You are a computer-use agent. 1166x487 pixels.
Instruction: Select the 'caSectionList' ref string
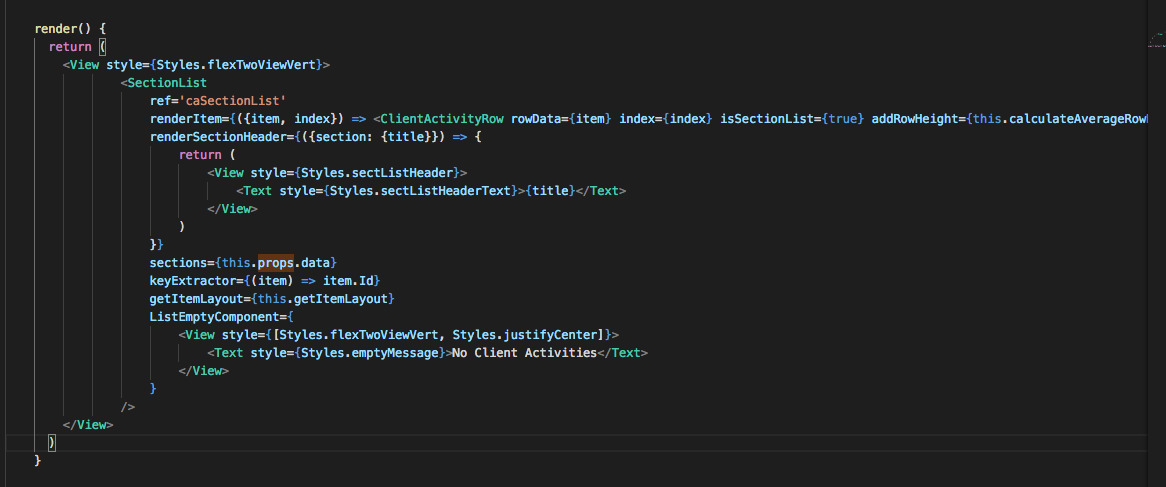tap(232, 100)
